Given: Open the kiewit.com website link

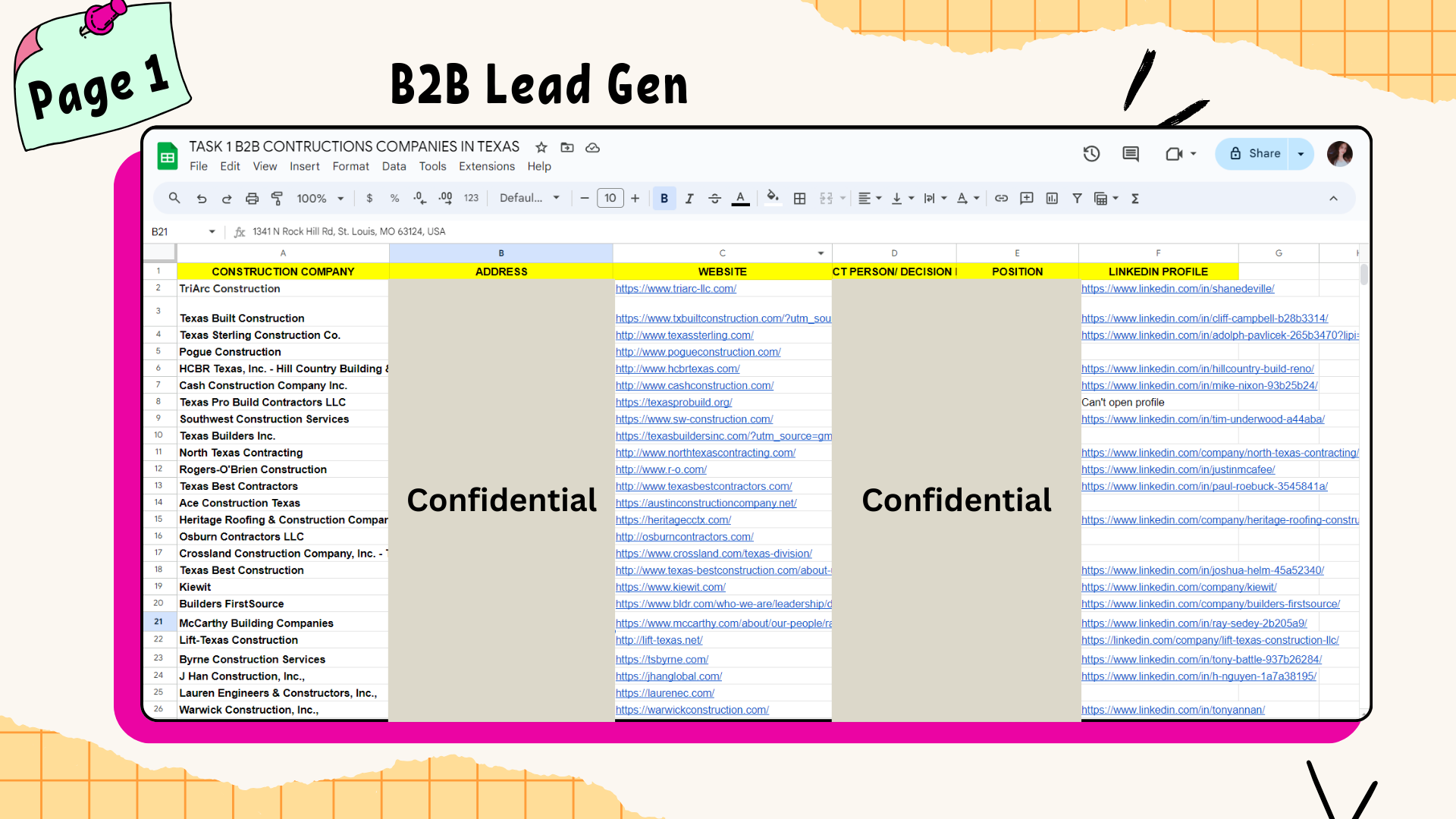Looking at the screenshot, I should [x=670, y=587].
